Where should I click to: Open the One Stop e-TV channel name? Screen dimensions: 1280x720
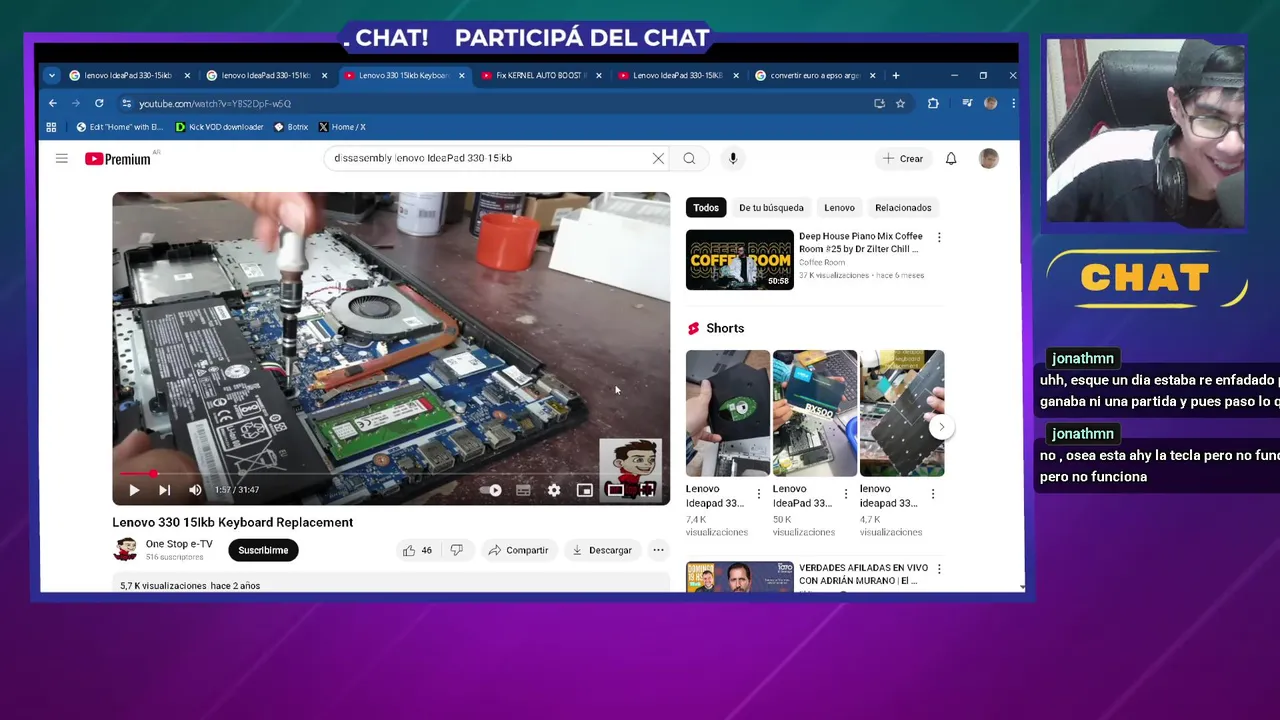(179, 544)
